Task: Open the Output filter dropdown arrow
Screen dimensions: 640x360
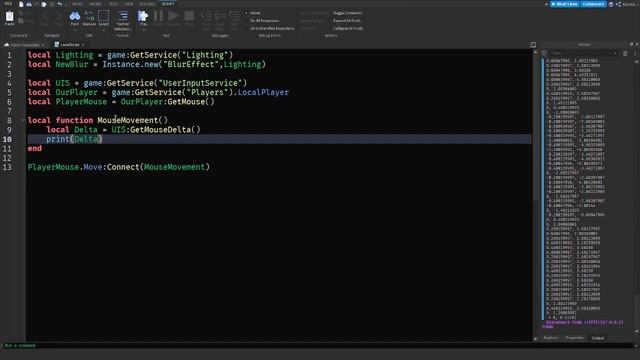Action: 615,53
